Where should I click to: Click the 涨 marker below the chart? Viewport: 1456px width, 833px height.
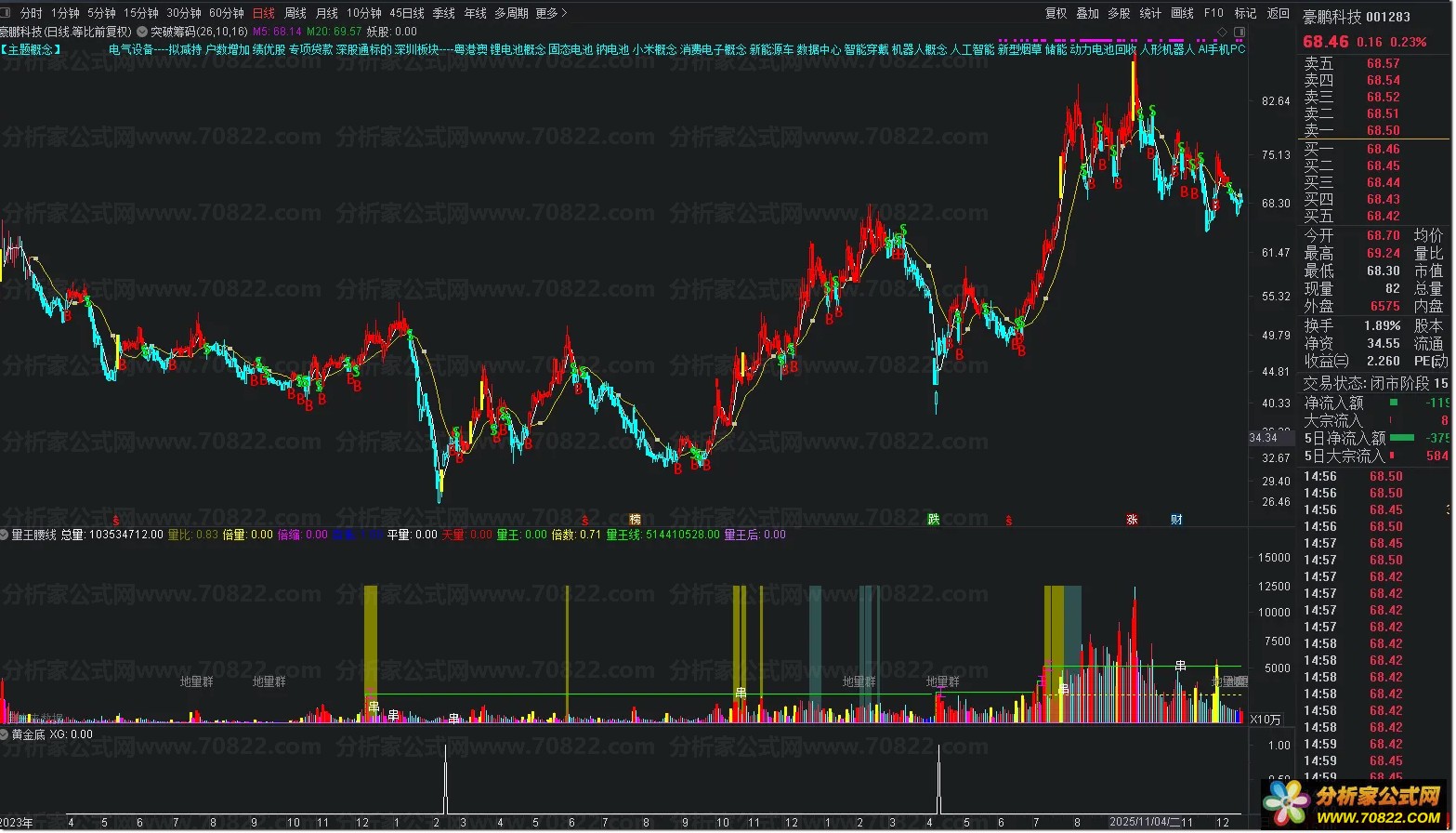1132,520
